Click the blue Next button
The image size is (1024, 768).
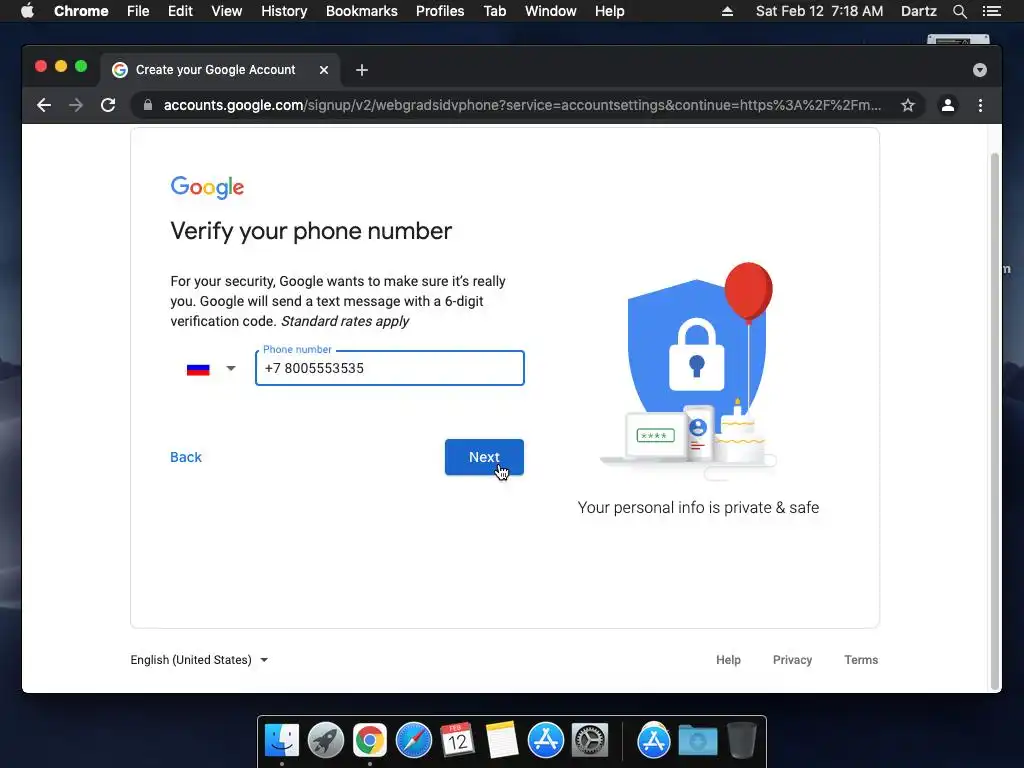pyautogui.click(x=484, y=457)
